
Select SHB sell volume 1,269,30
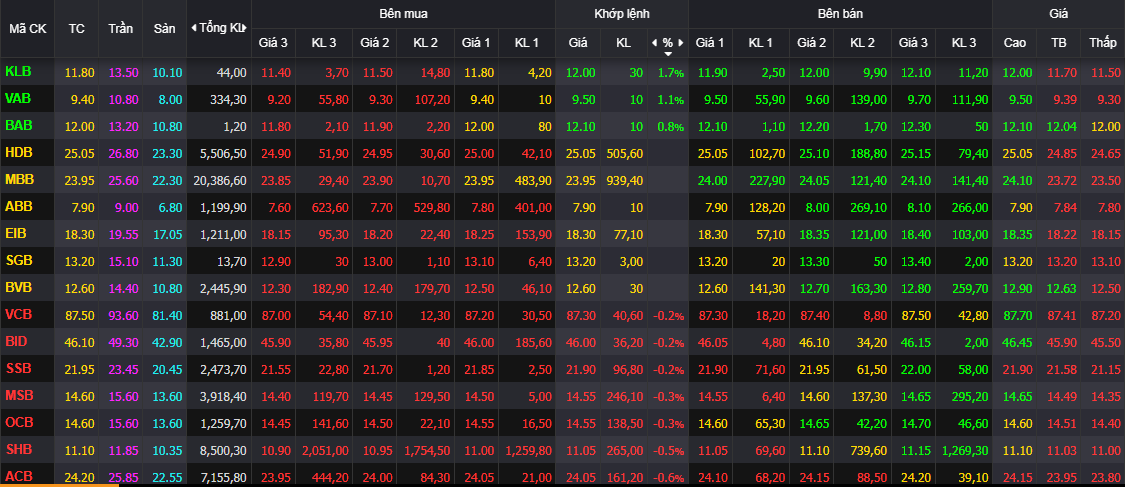coord(965,450)
